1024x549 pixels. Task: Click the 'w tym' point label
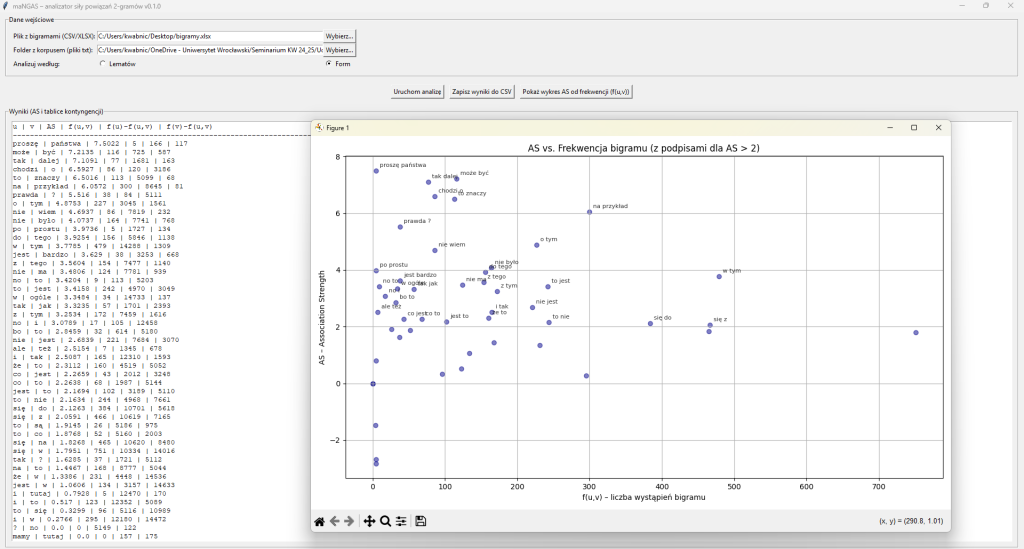pos(731,270)
